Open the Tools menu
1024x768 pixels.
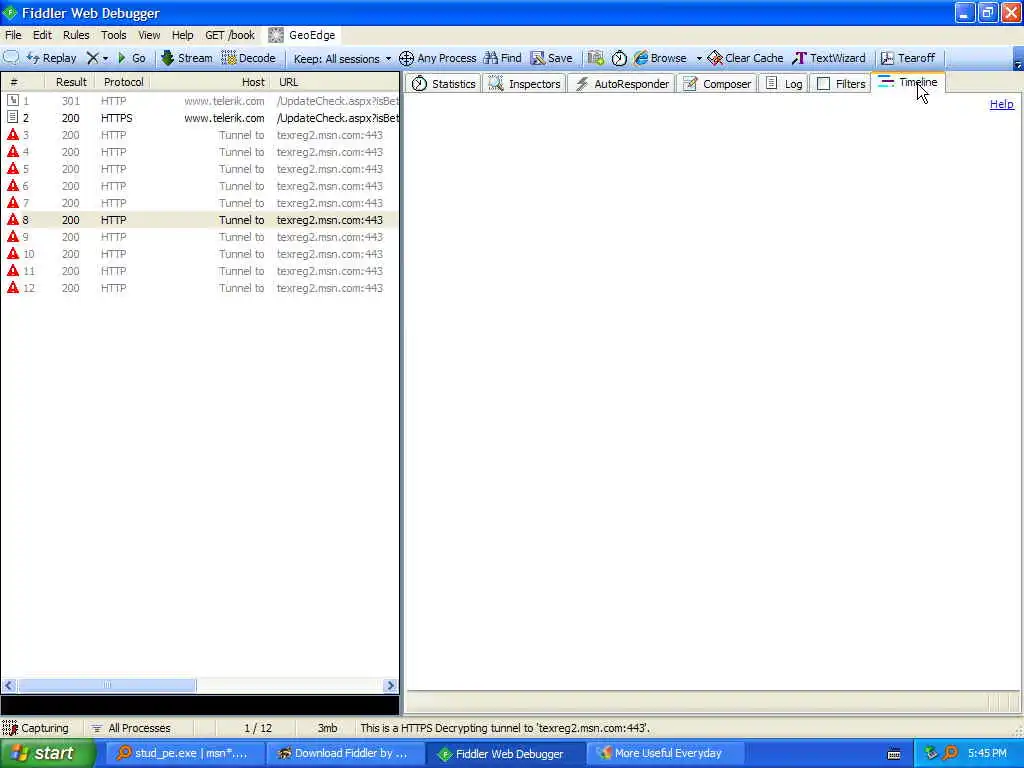click(x=114, y=35)
